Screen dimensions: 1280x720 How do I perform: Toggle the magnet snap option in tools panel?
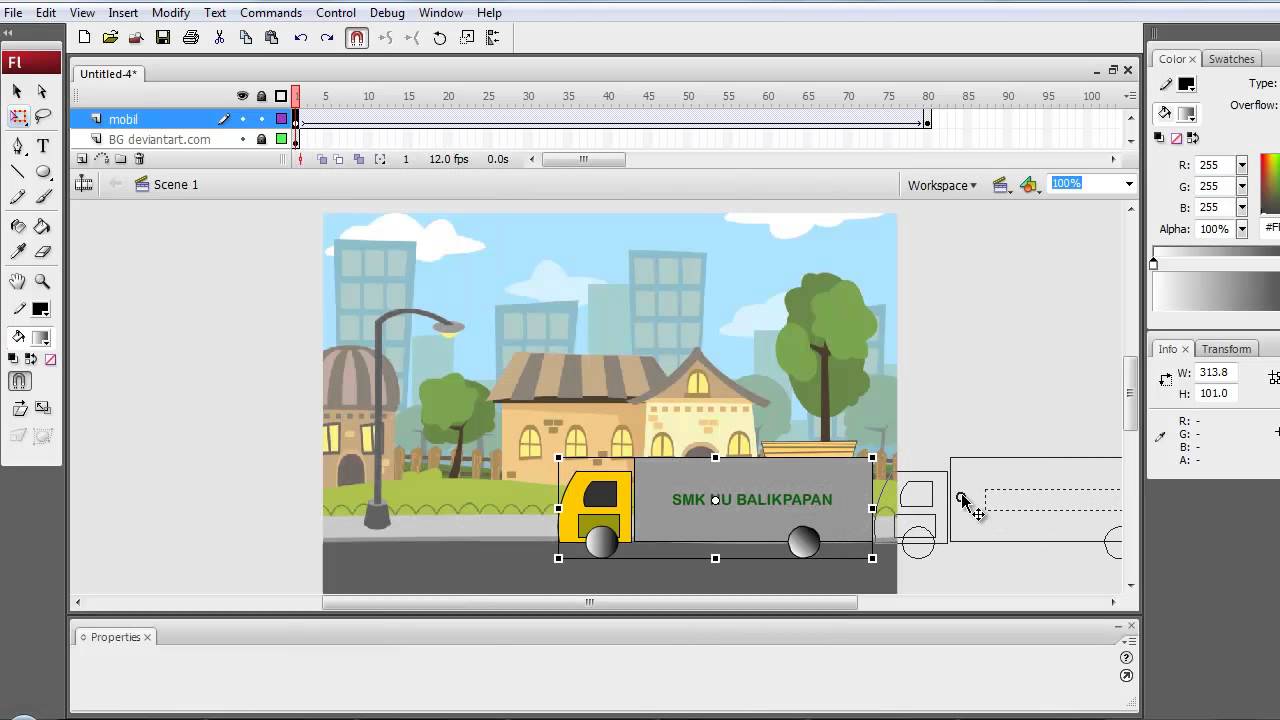[19, 381]
